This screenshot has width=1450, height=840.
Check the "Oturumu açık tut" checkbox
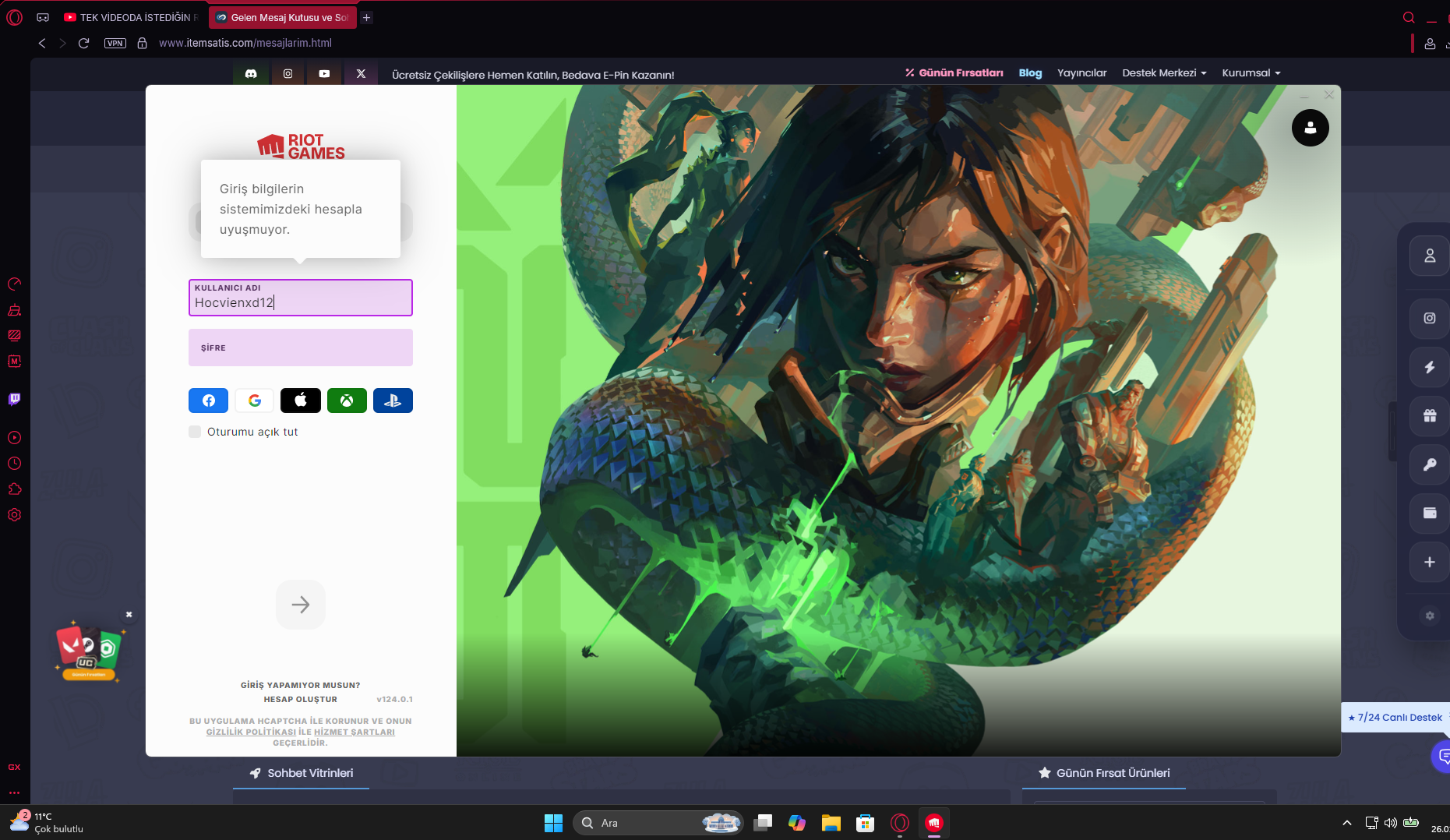[x=195, y=432]
